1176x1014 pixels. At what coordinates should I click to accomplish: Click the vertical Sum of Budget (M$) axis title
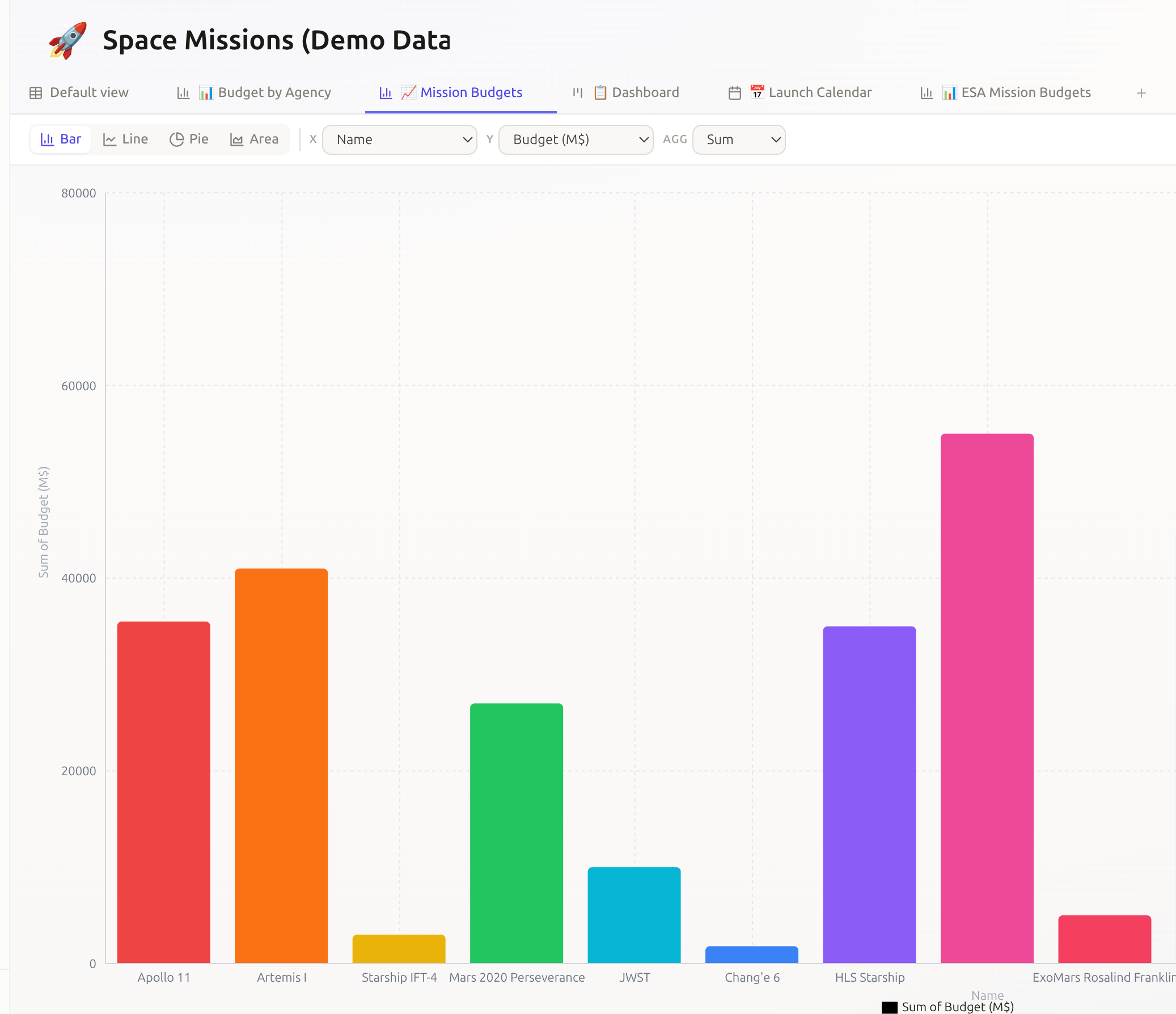tap(44, 522)
